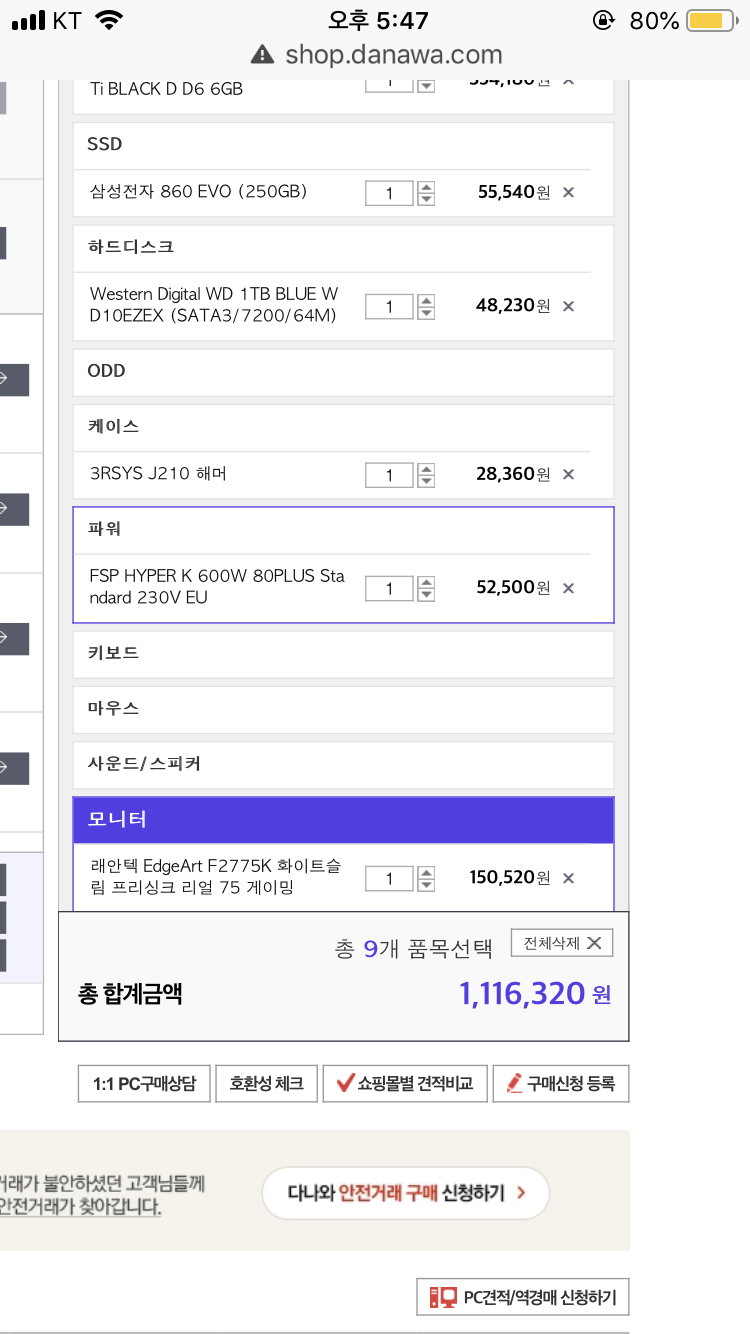Click the red checkmark in 쇼핑몰별 견적비교
This screenshot has width=750, height=1334.
pyautogui.click(x=345, y=1082)
